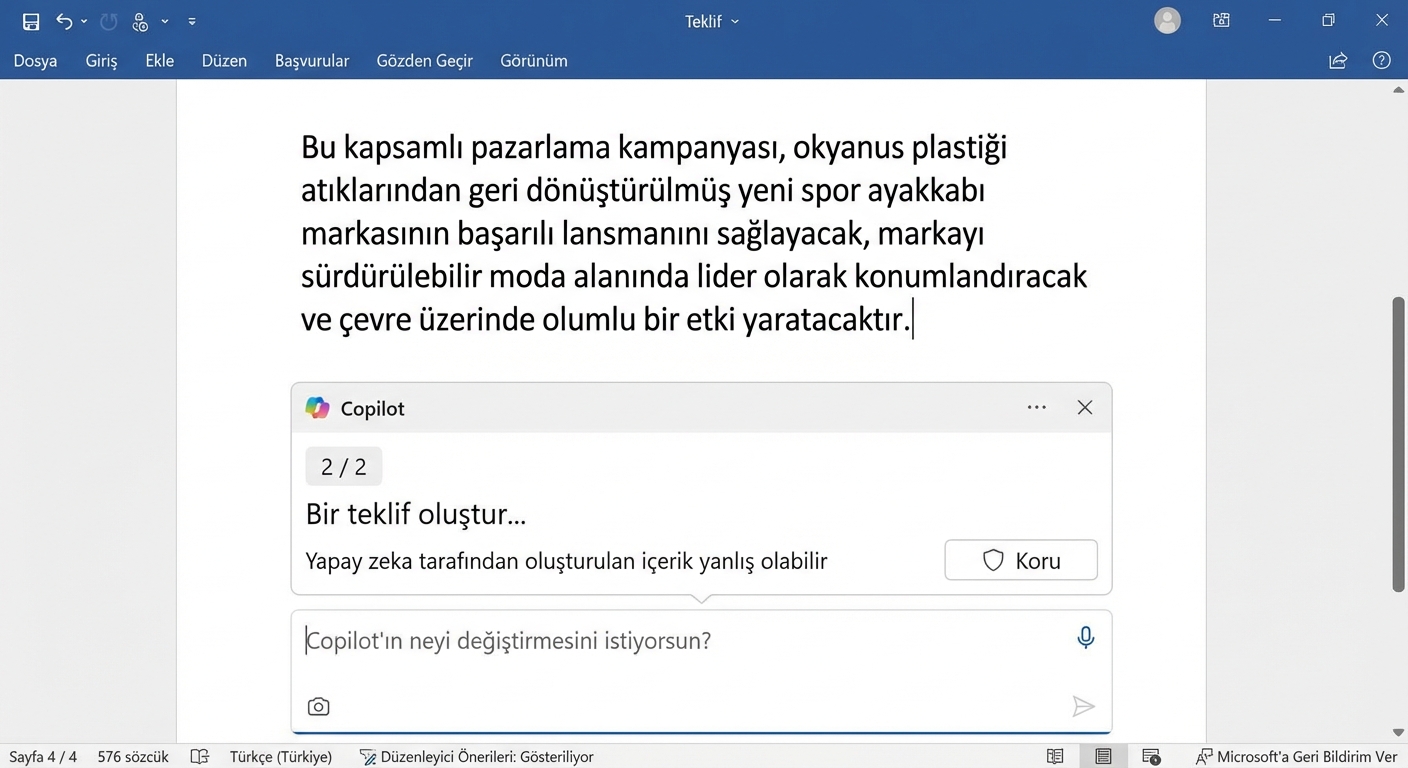Viewport: 1408px width, 768px height.
Task: Customize the Quick Access Toolbar via its chevron
Action: [x=191, y=20]
